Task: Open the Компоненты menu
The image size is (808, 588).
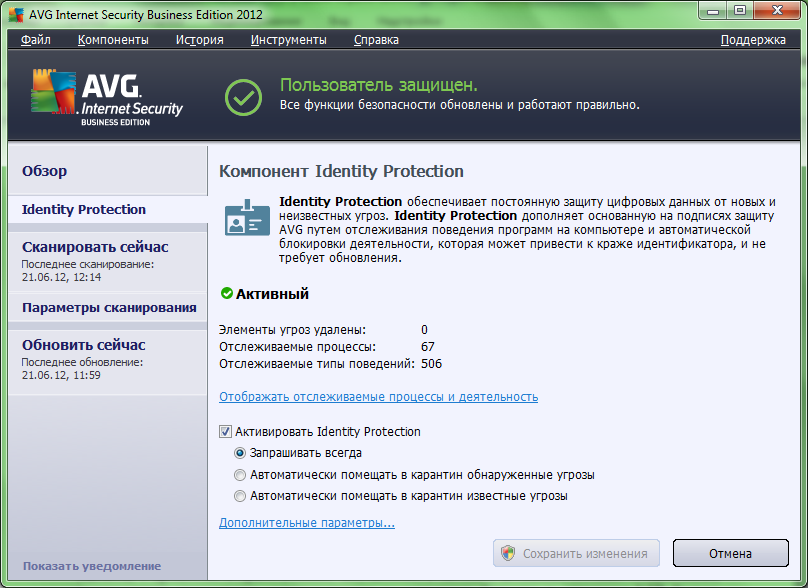Action: tap(113, 40)
